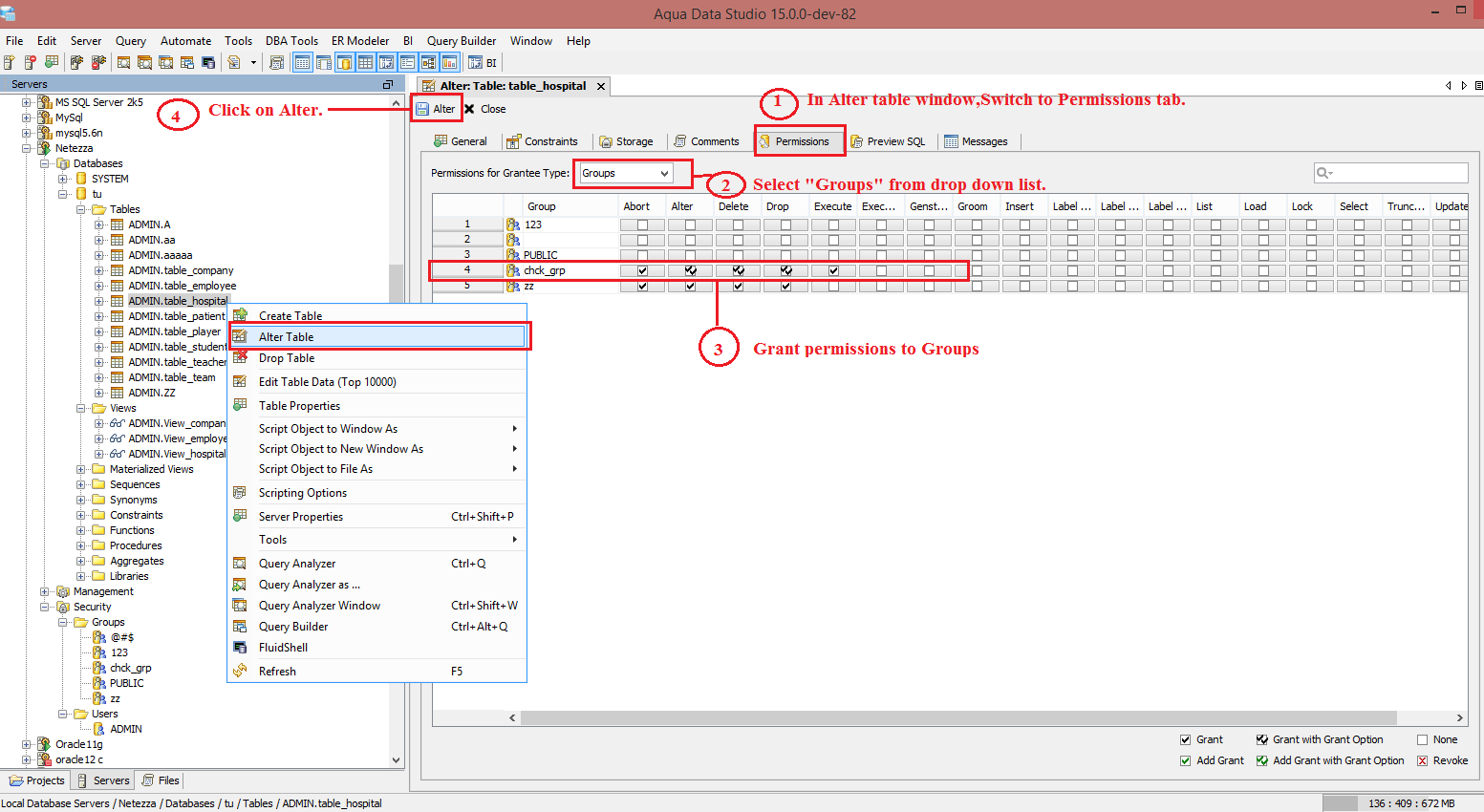Switch to the Constraints tab
The height and width of the screenshot is (812, 1484).
coord(543,141)
